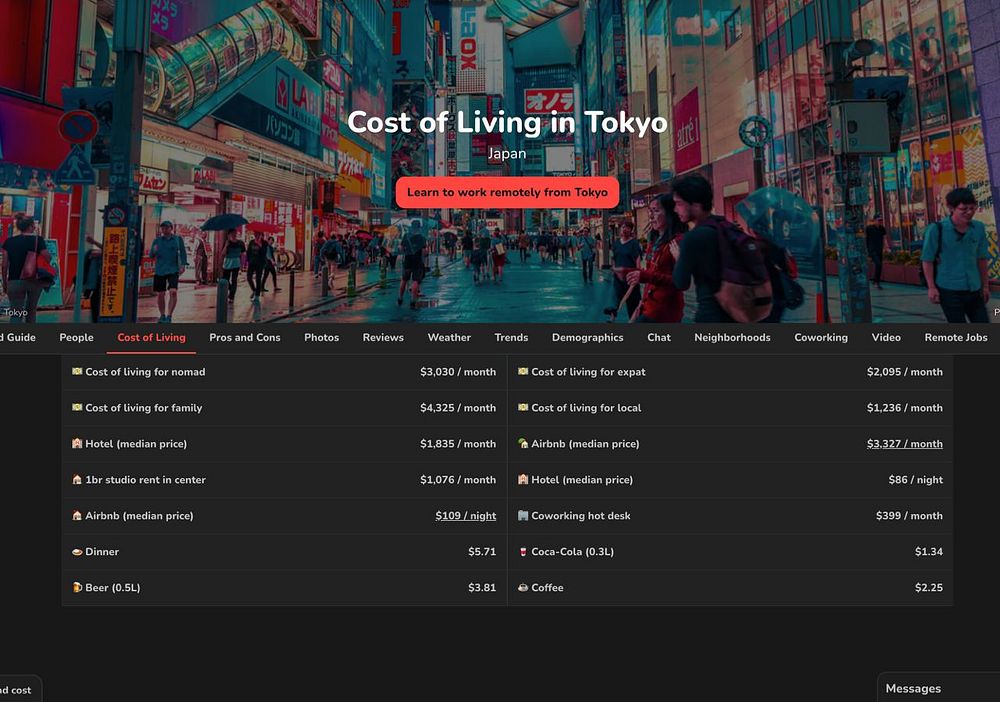The width and height of the screenshot is (1000, 702).
Task: Click the $3,030 / month nomad value
Action: [x=458, y=372]
